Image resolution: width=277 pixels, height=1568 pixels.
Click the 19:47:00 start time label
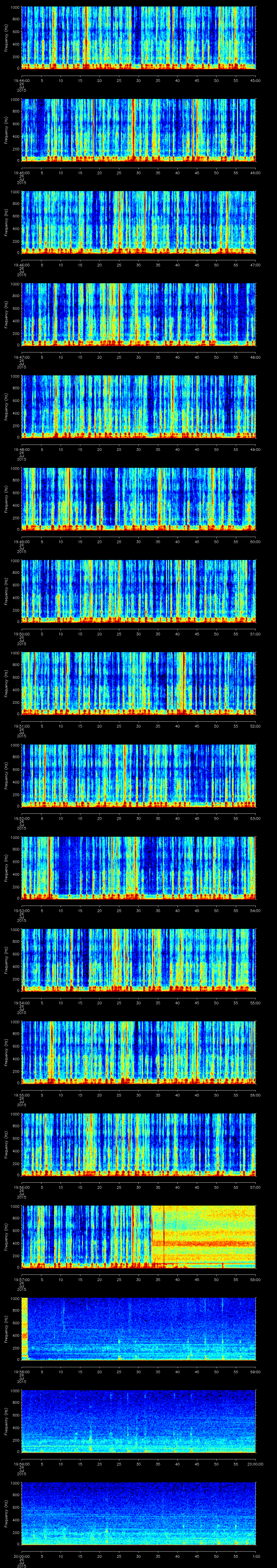pos(22,357)
